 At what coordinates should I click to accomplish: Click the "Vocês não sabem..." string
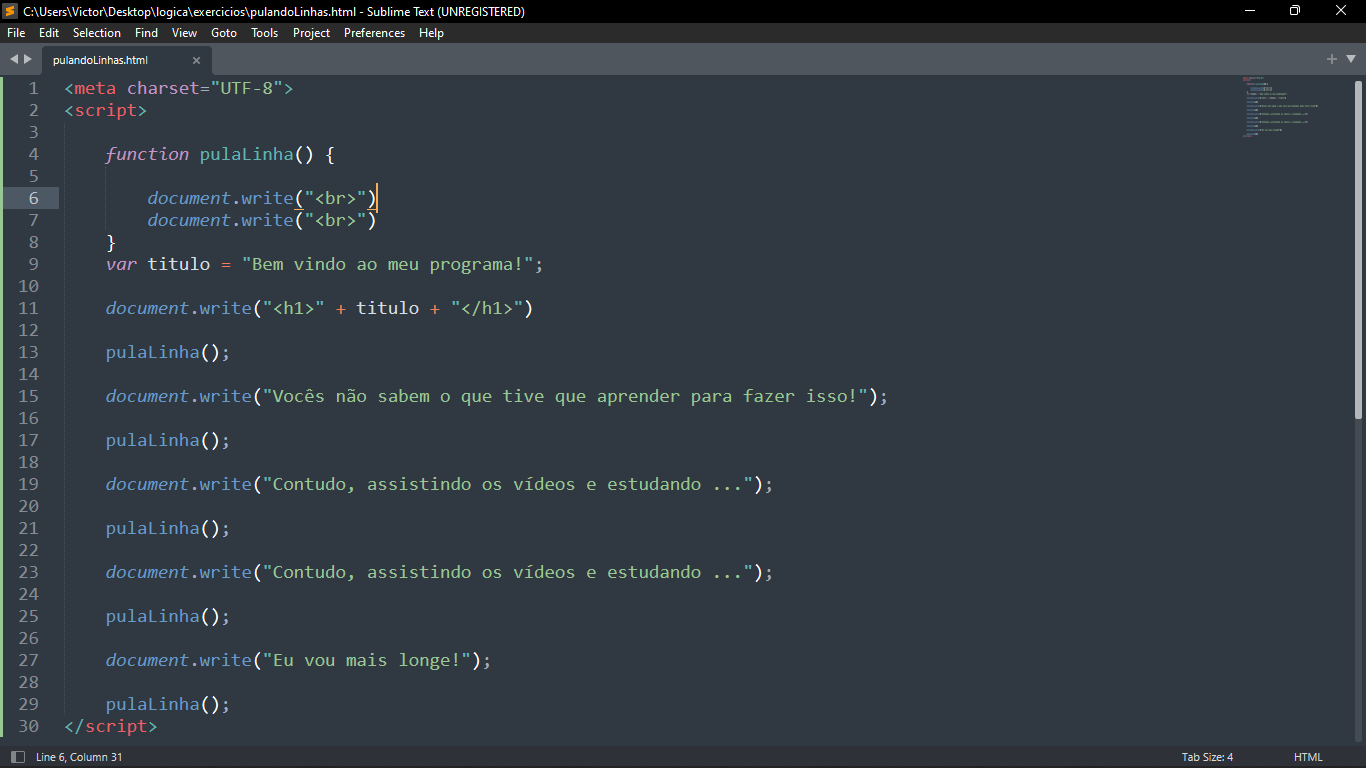tap(565, 396)
